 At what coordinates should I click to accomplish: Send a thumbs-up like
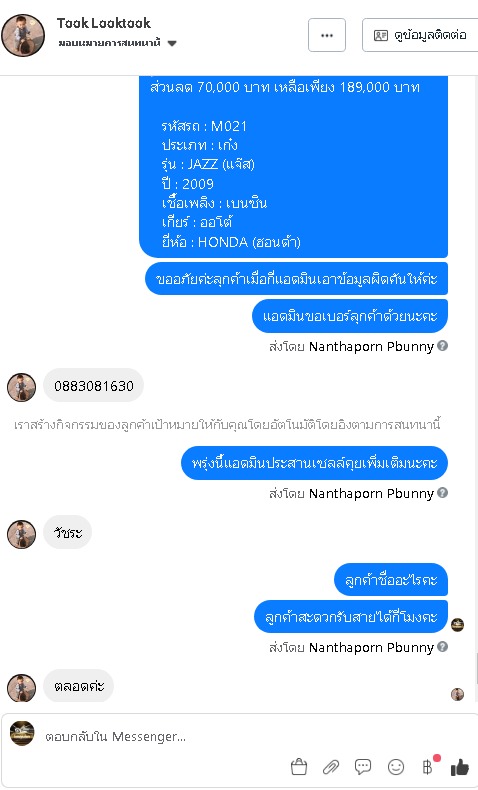pyautogui.click(x=460, y=767)
